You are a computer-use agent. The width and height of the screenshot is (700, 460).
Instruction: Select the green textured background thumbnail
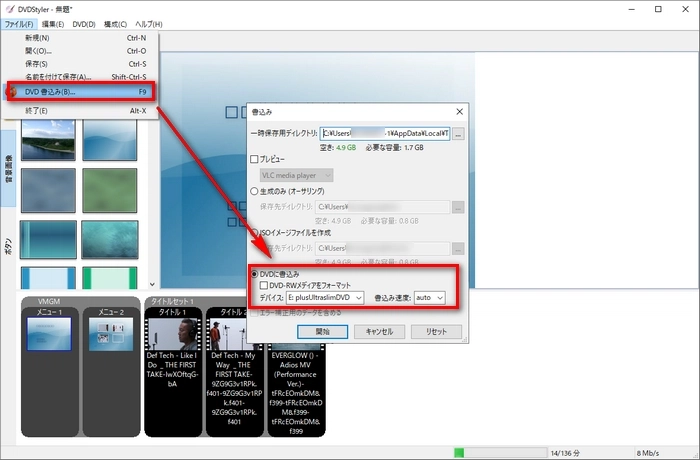pyautogui.click(x=110, y=188)
